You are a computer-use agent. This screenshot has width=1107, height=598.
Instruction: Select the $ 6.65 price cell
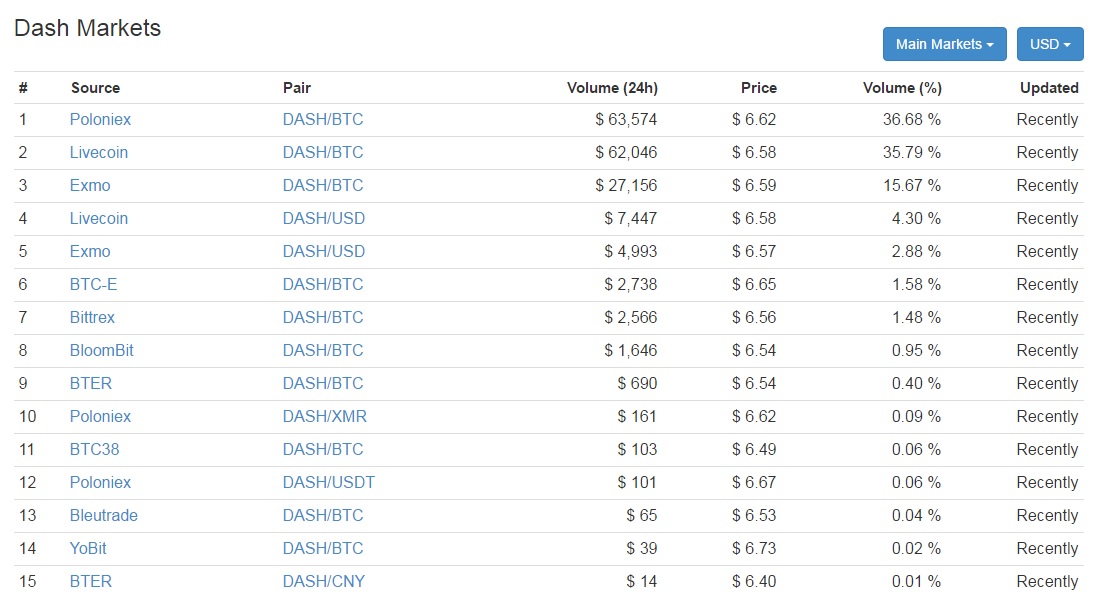pos(754,285)
